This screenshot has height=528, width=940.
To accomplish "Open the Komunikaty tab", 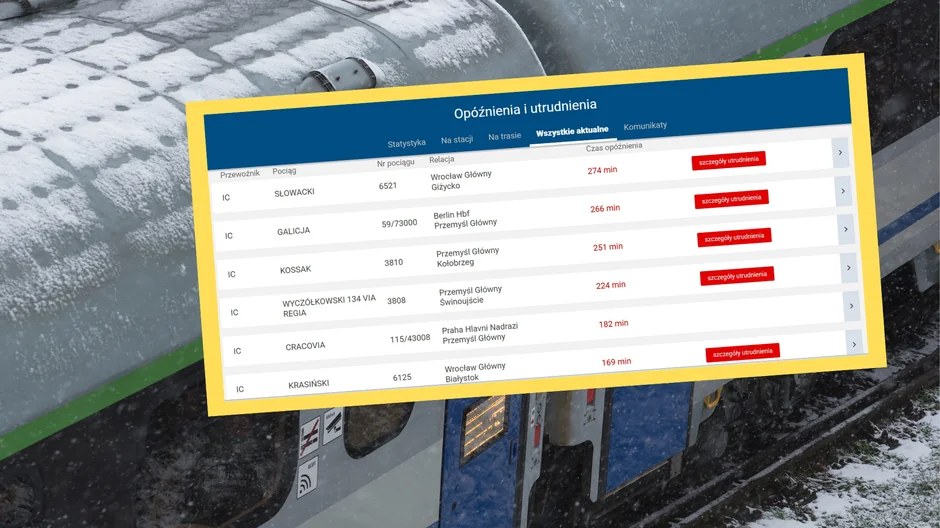I will (x=645, y=126).
